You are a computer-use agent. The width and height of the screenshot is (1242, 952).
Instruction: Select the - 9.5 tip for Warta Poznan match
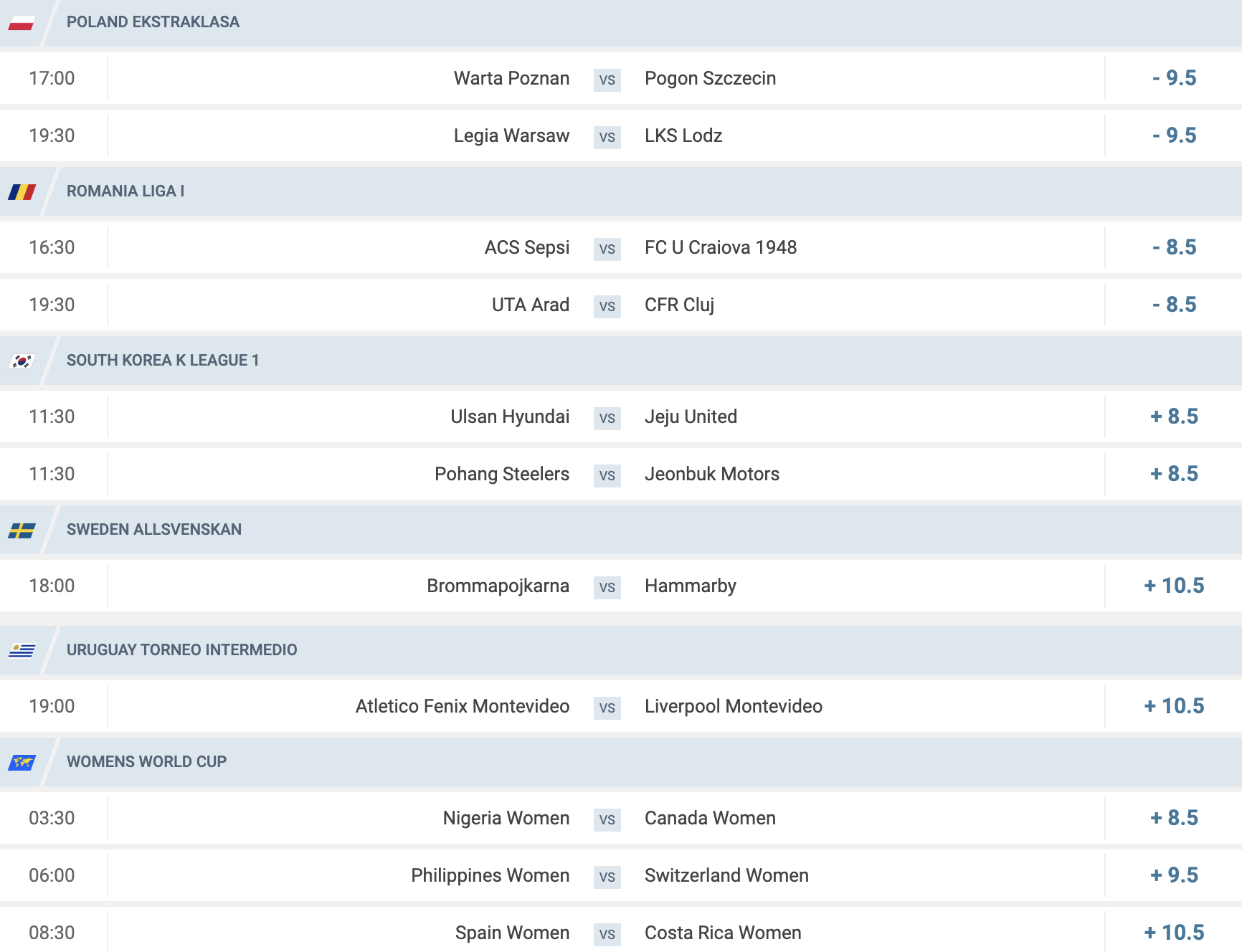[x=1174, y=78]
